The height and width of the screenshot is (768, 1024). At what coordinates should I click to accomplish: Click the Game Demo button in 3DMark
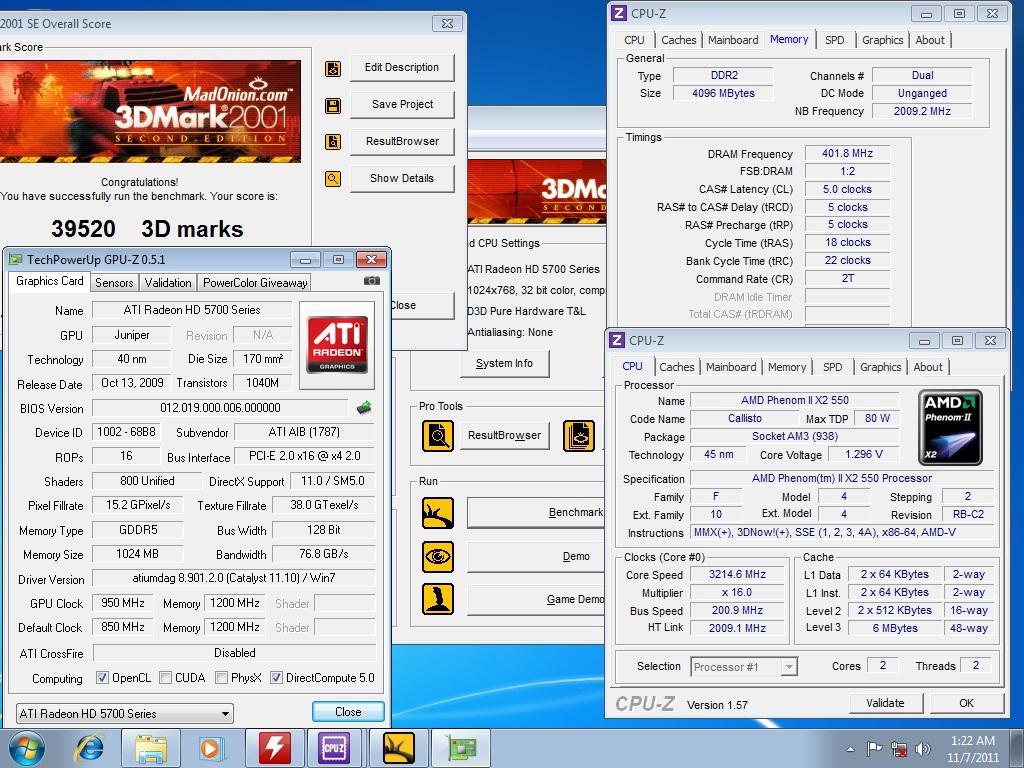click(x=537, y=600)
